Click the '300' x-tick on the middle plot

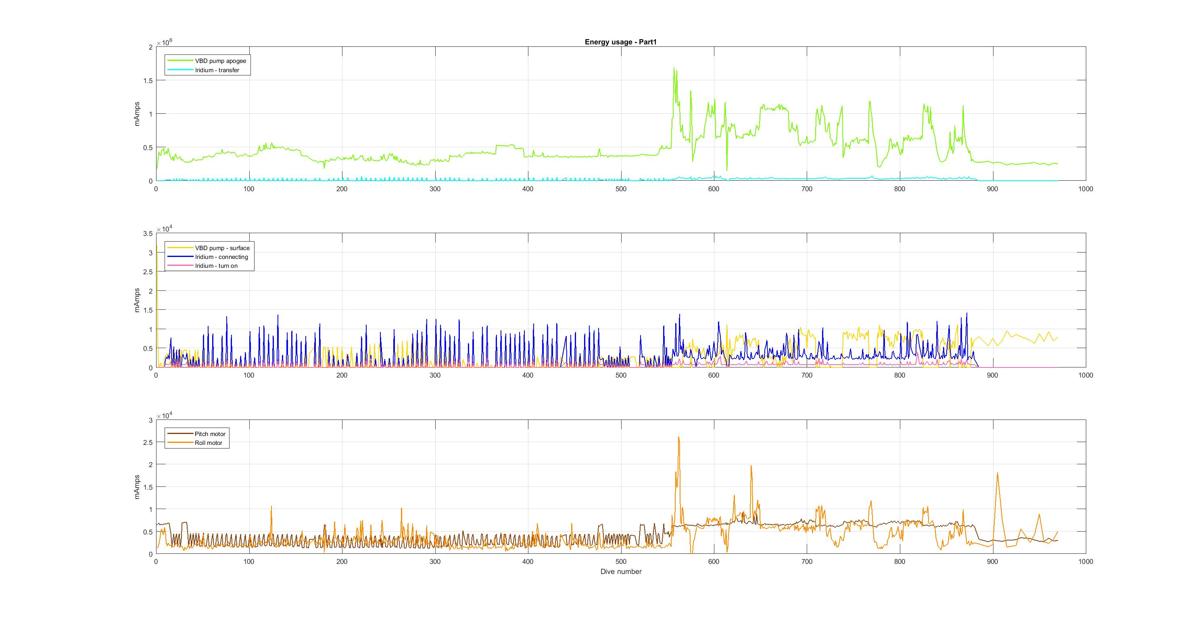point(434,375)
